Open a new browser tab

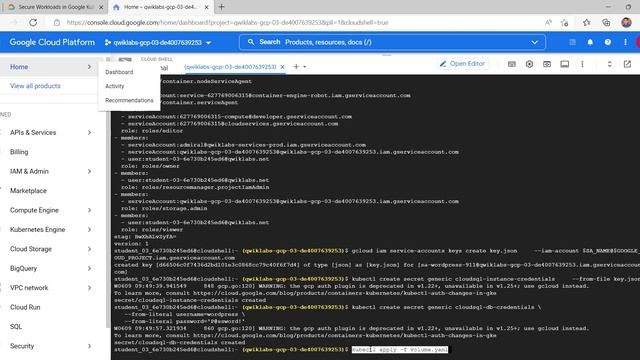pyautogui.click(x=221, y=7)
